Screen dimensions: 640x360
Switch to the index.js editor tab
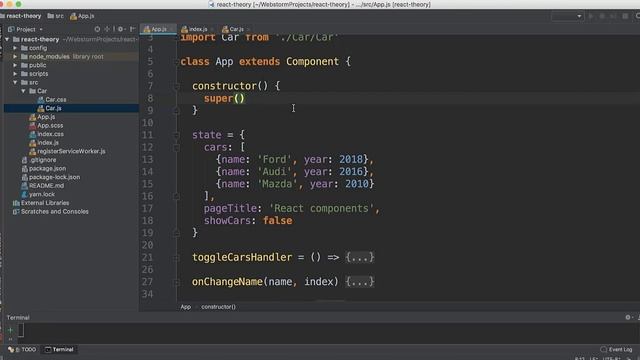[197, 29]
